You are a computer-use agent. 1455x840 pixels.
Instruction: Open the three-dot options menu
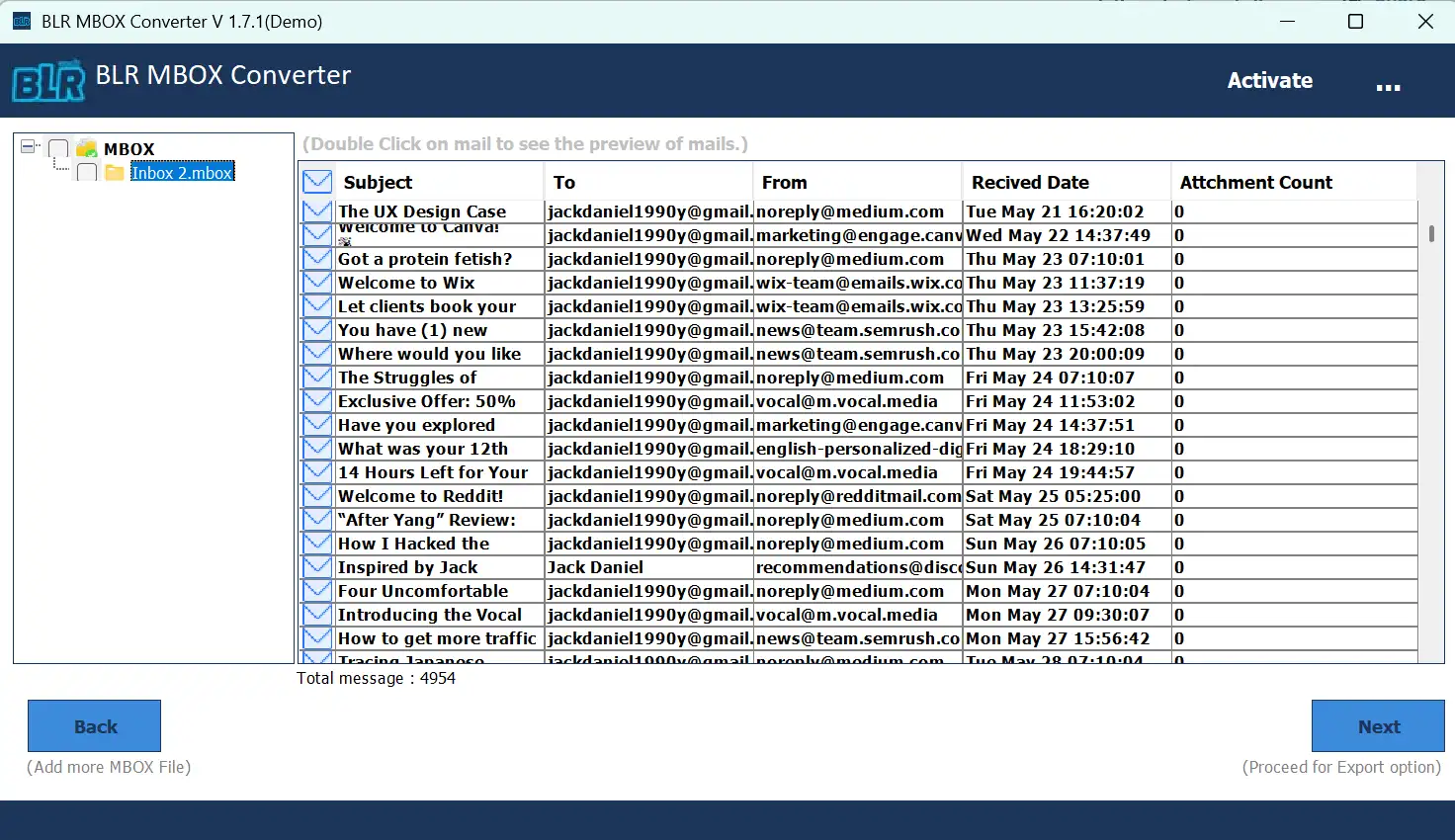1389,88
